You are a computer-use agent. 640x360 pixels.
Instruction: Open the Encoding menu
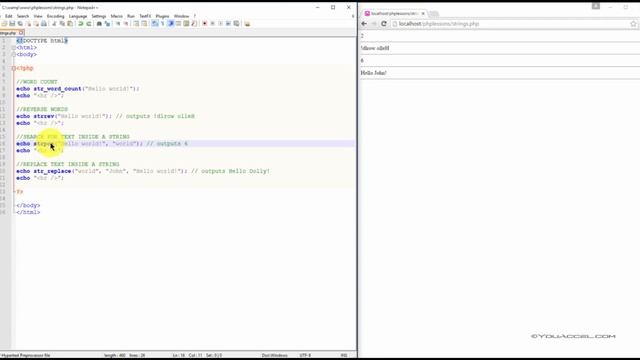pos(56,16)
